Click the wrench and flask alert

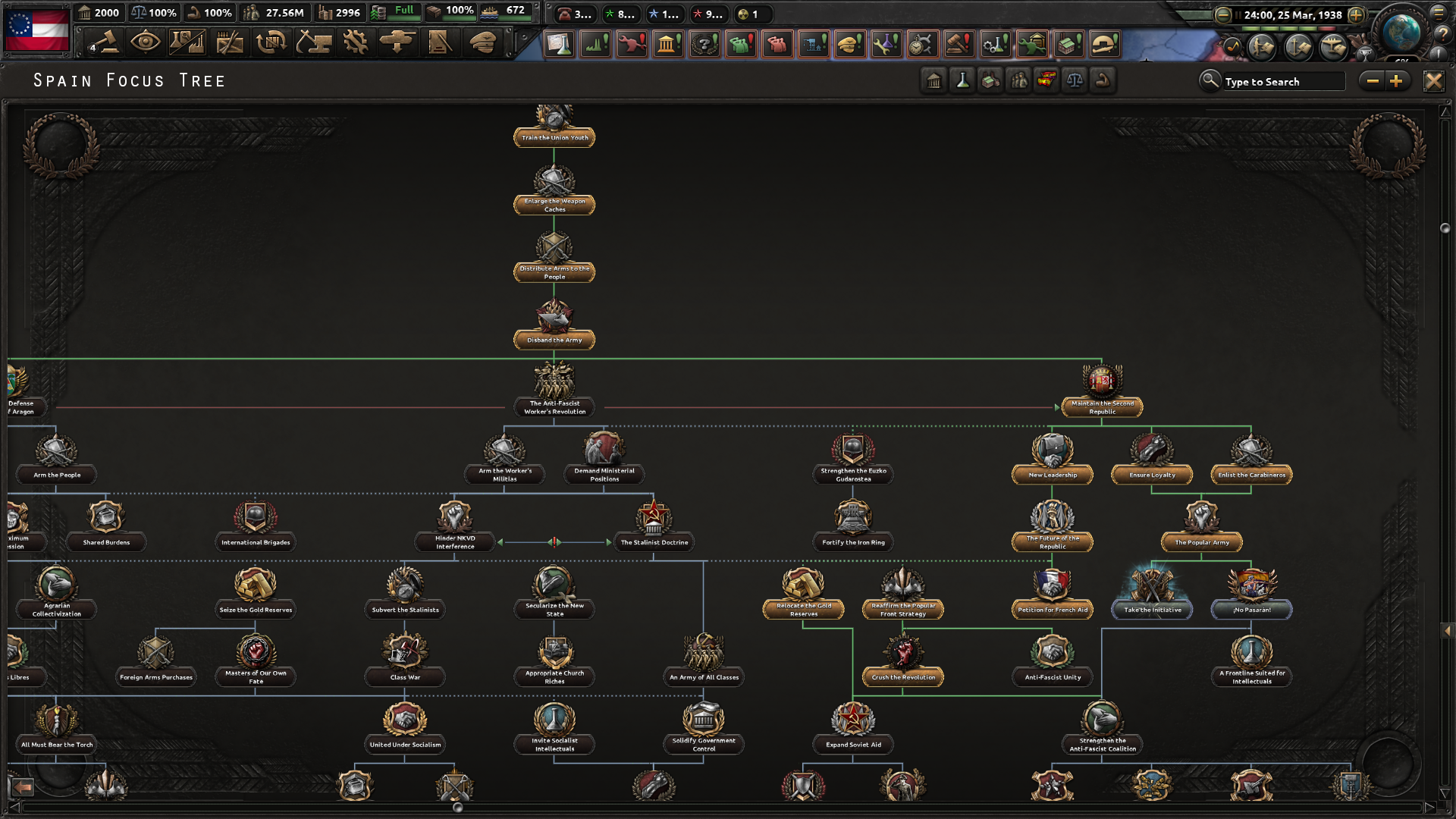tap(886, 44)
